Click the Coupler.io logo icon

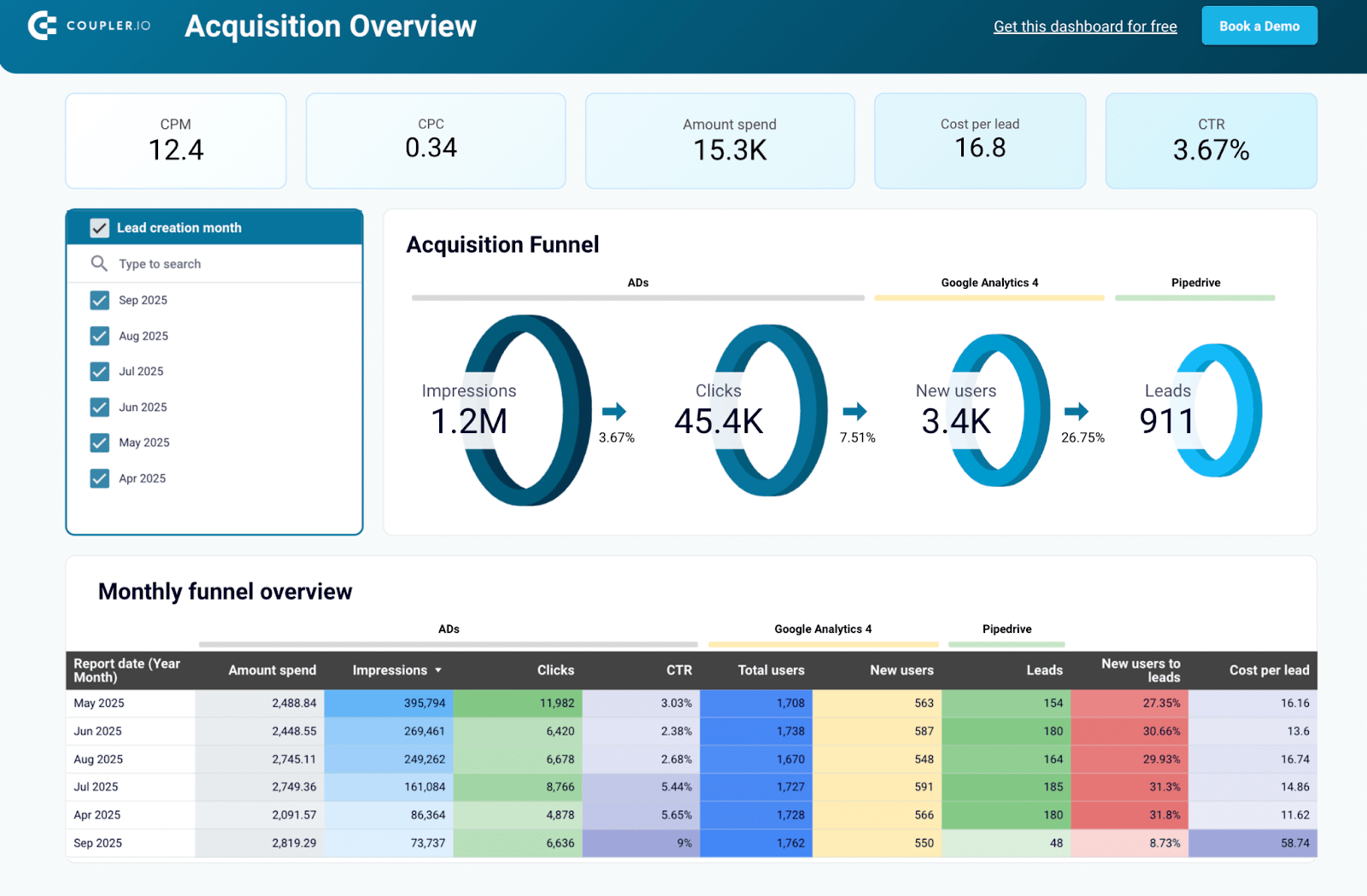point(42,26)
